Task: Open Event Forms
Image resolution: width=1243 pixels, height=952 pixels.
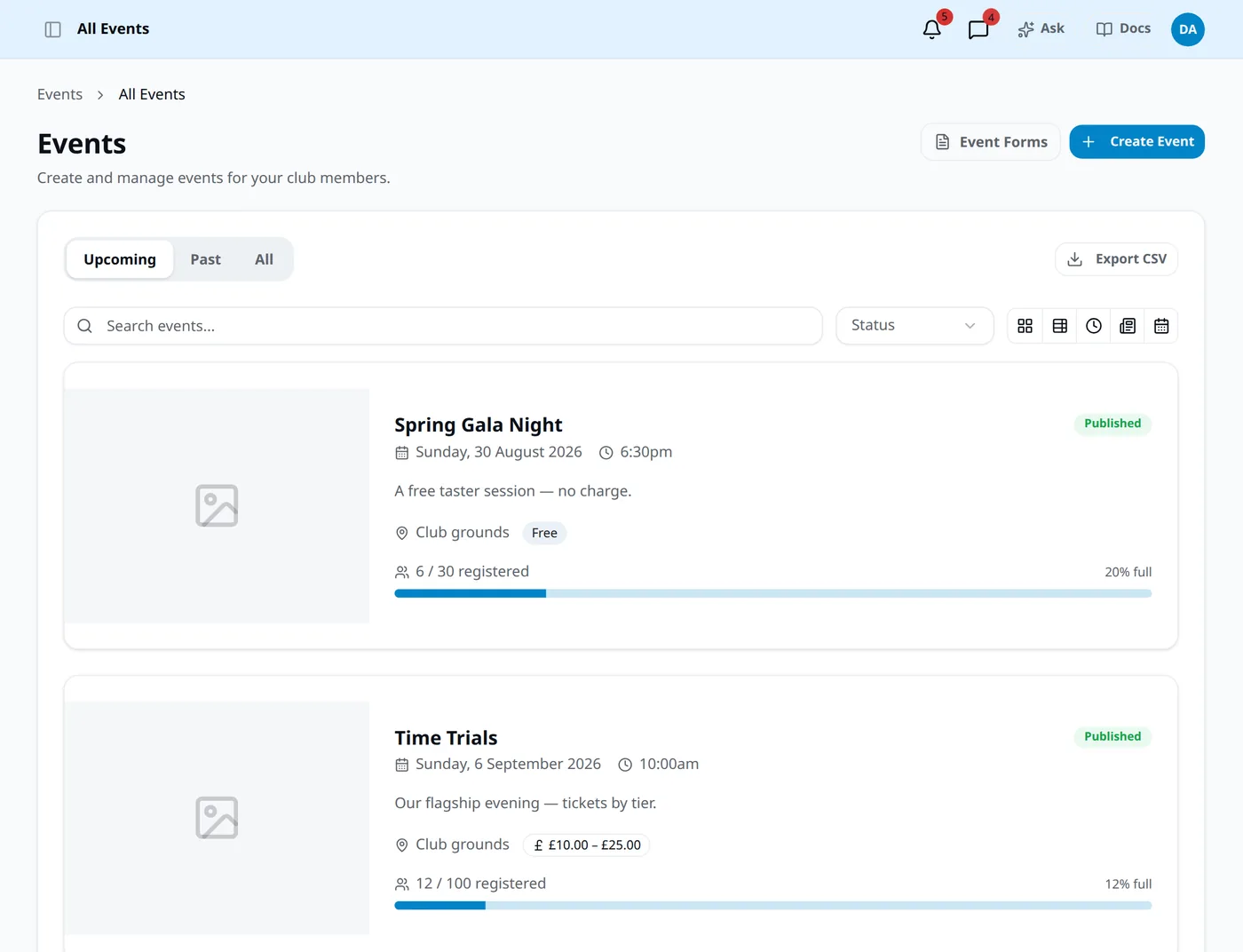Action: [x=991, y=142]
